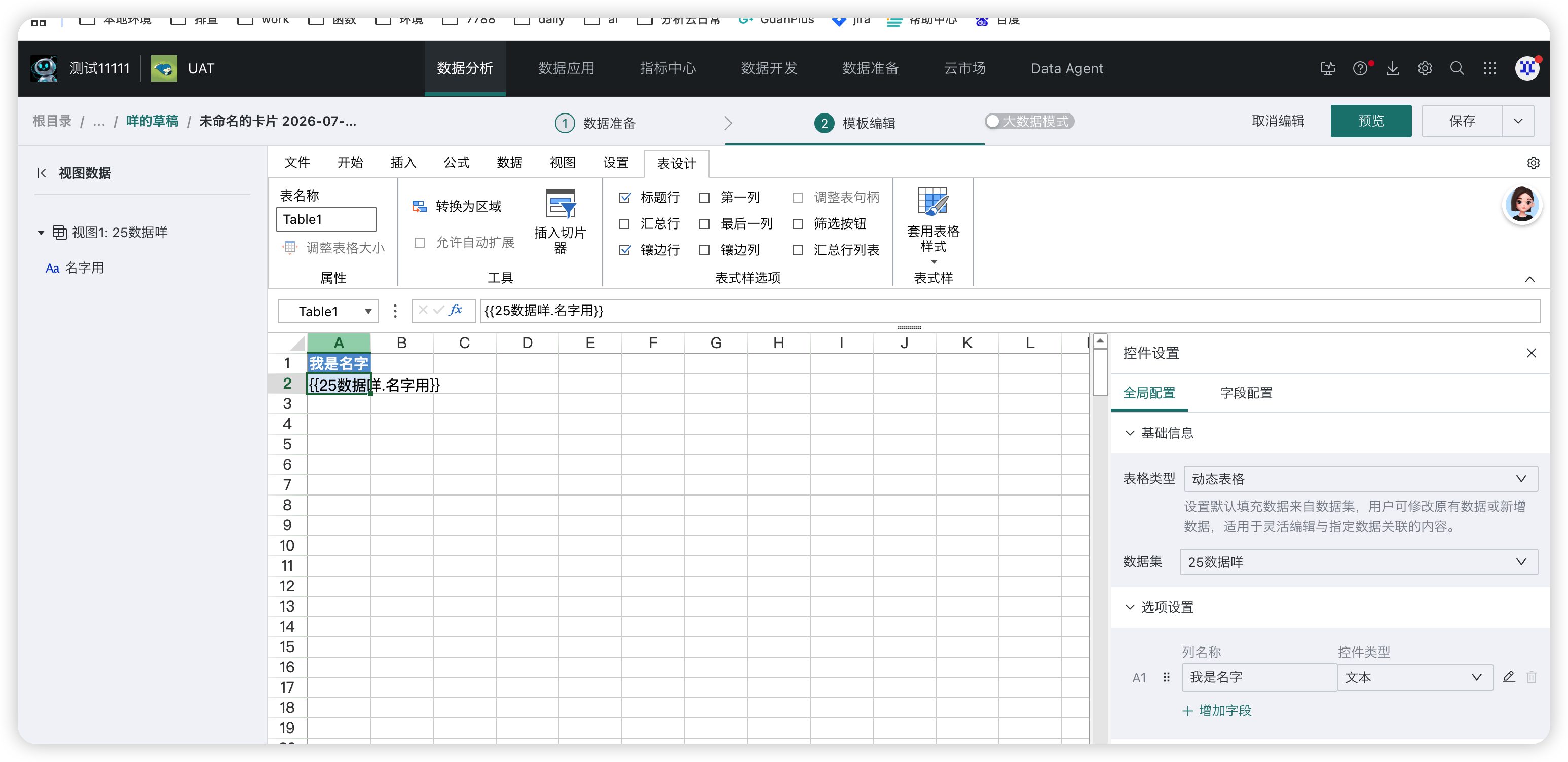Enable the 镶边列 checkbox
Viewport: 1568px width, 762px height.
704,250
